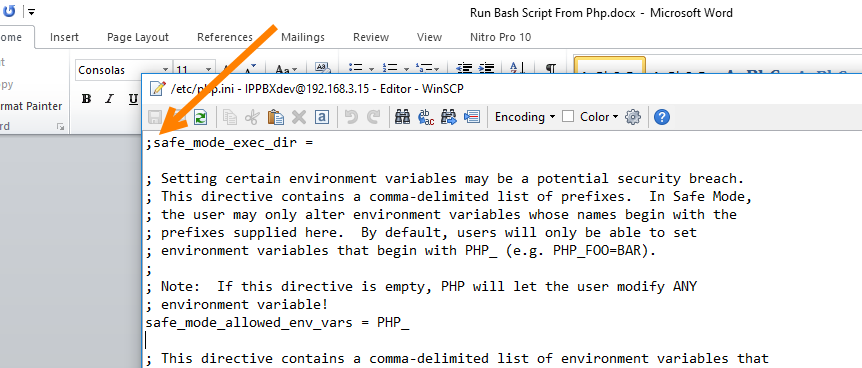This screenshot has height=368, width=862.
Task: Switch to the Mailings tab
Action: coord(303,37)
